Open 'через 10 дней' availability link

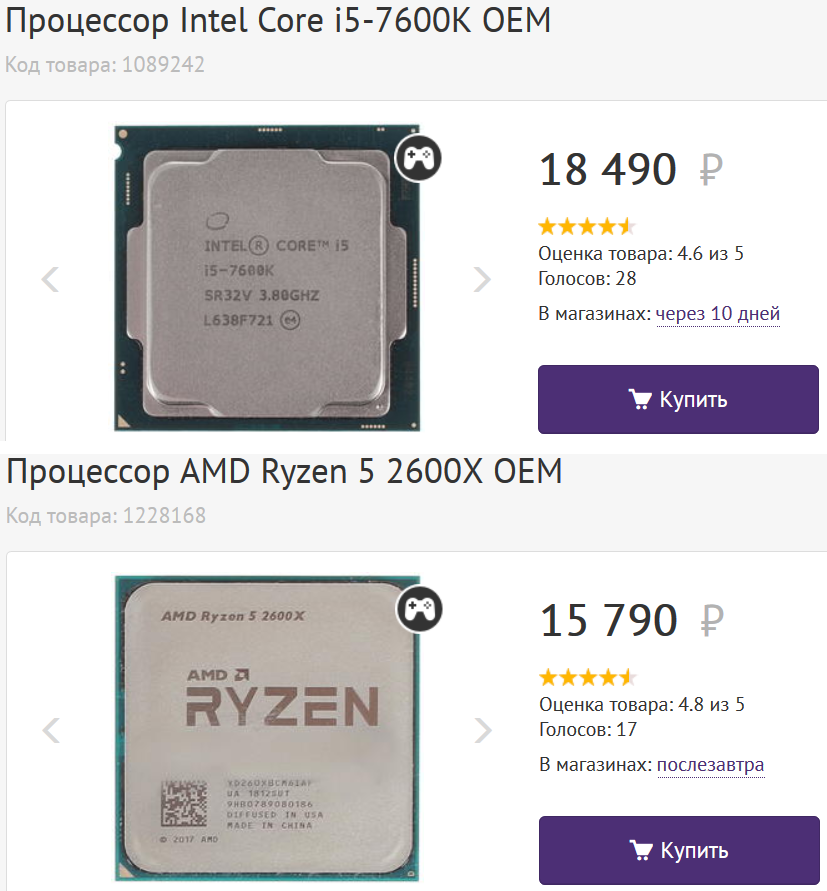pos(717,314)
